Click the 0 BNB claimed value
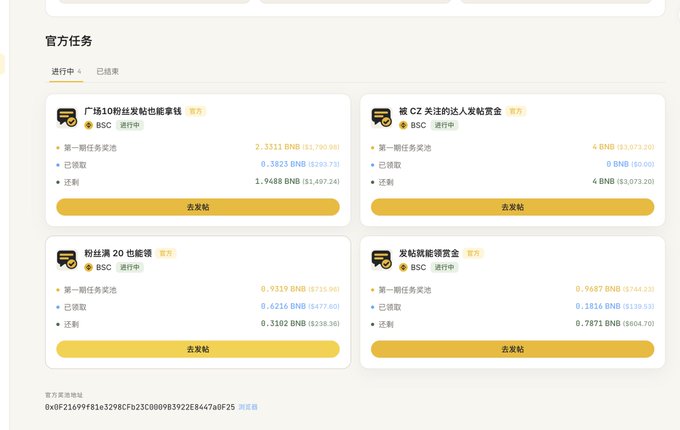 pos(618,164)
